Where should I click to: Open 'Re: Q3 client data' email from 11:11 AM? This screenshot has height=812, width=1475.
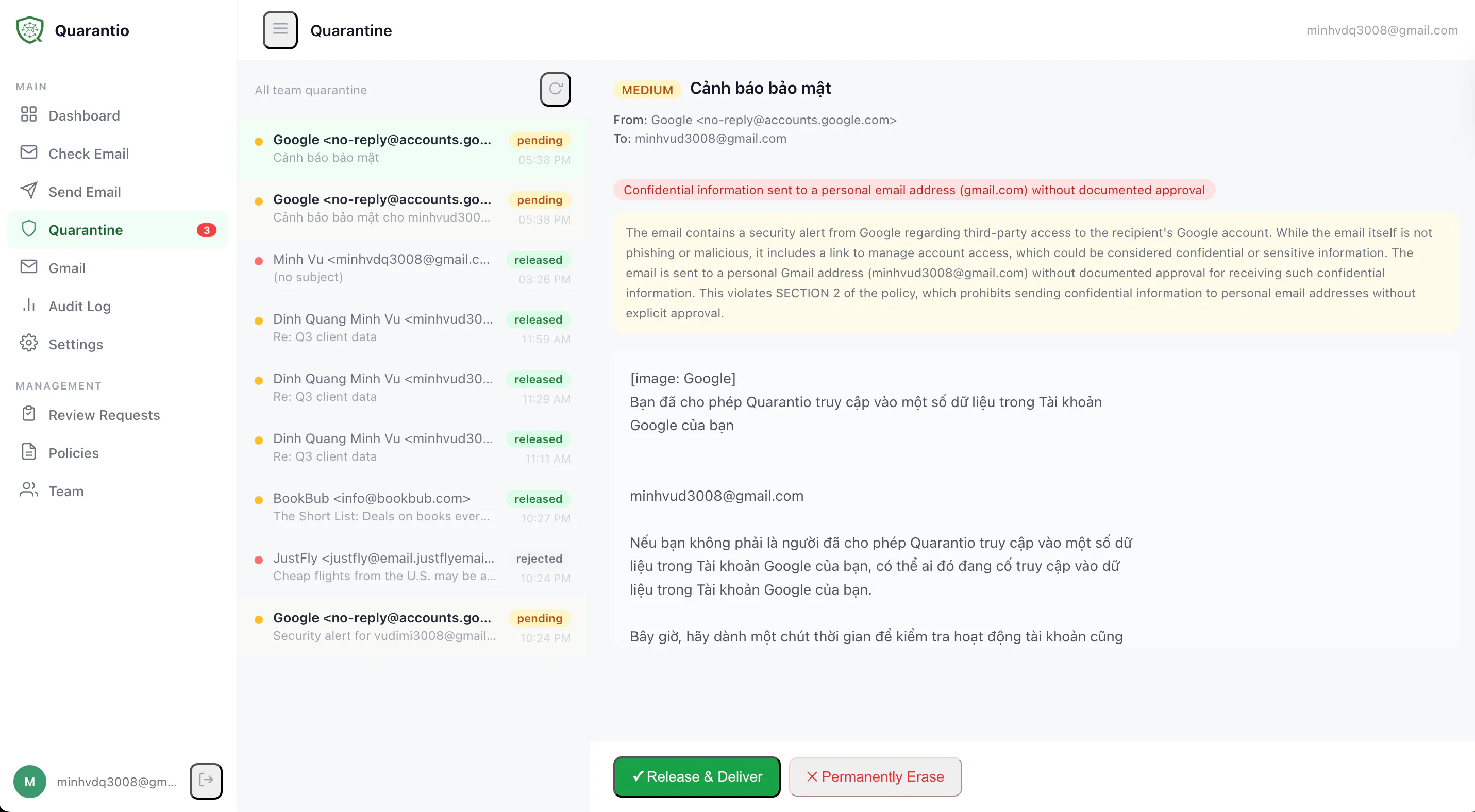pos(413,448)
